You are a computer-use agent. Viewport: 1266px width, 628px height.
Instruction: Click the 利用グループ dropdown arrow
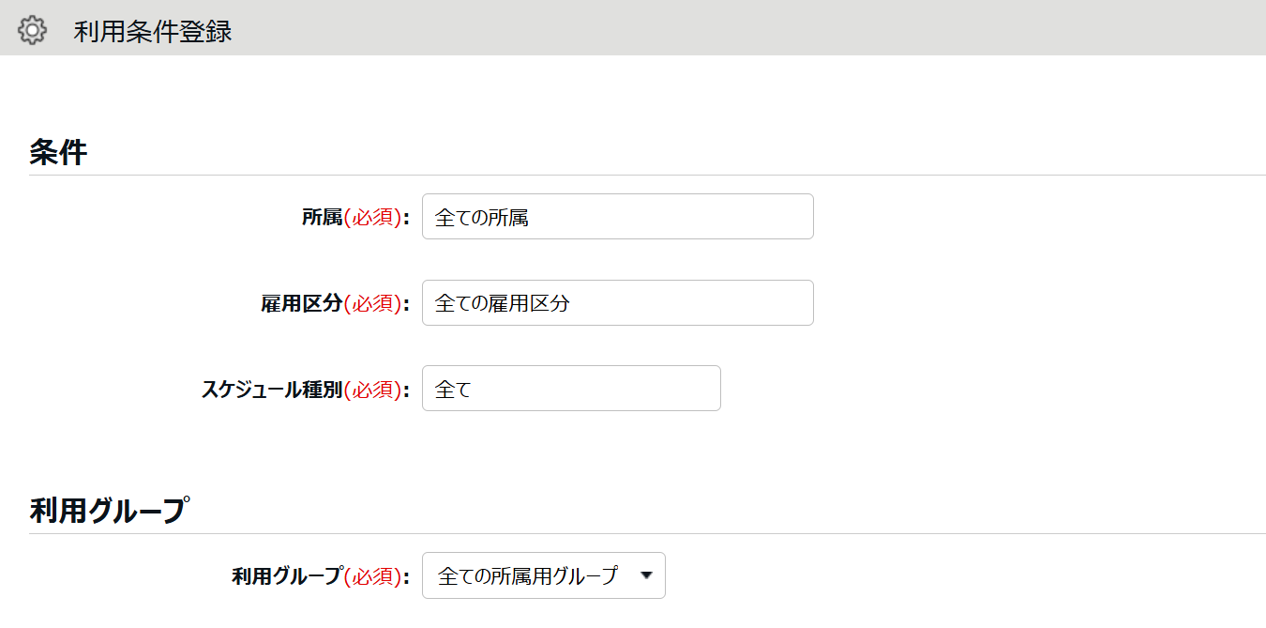click(645, 576)
